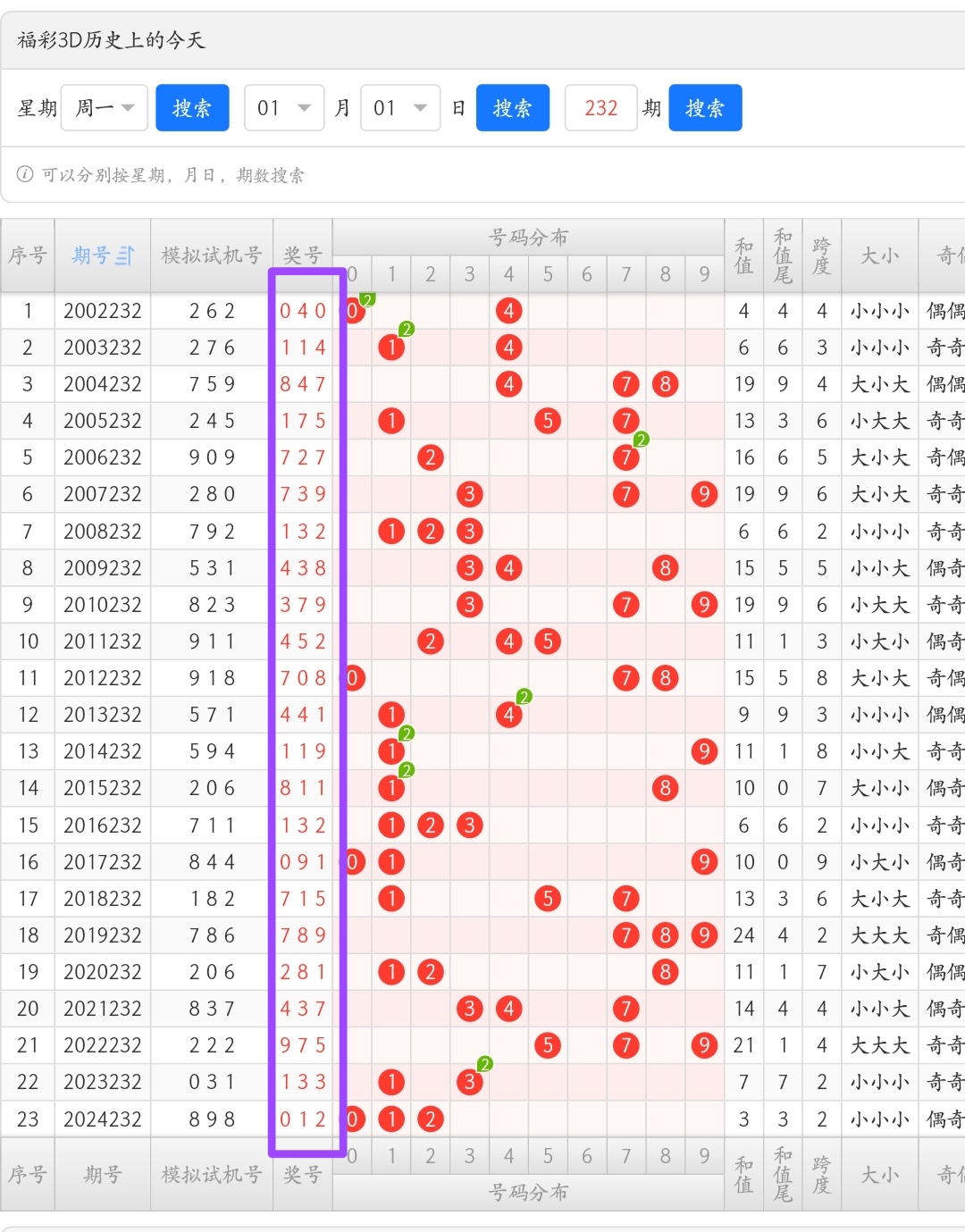This screenshot has height=1232, width=965.
Task: Focus the issue number field 232
Action: click(601, 108)
